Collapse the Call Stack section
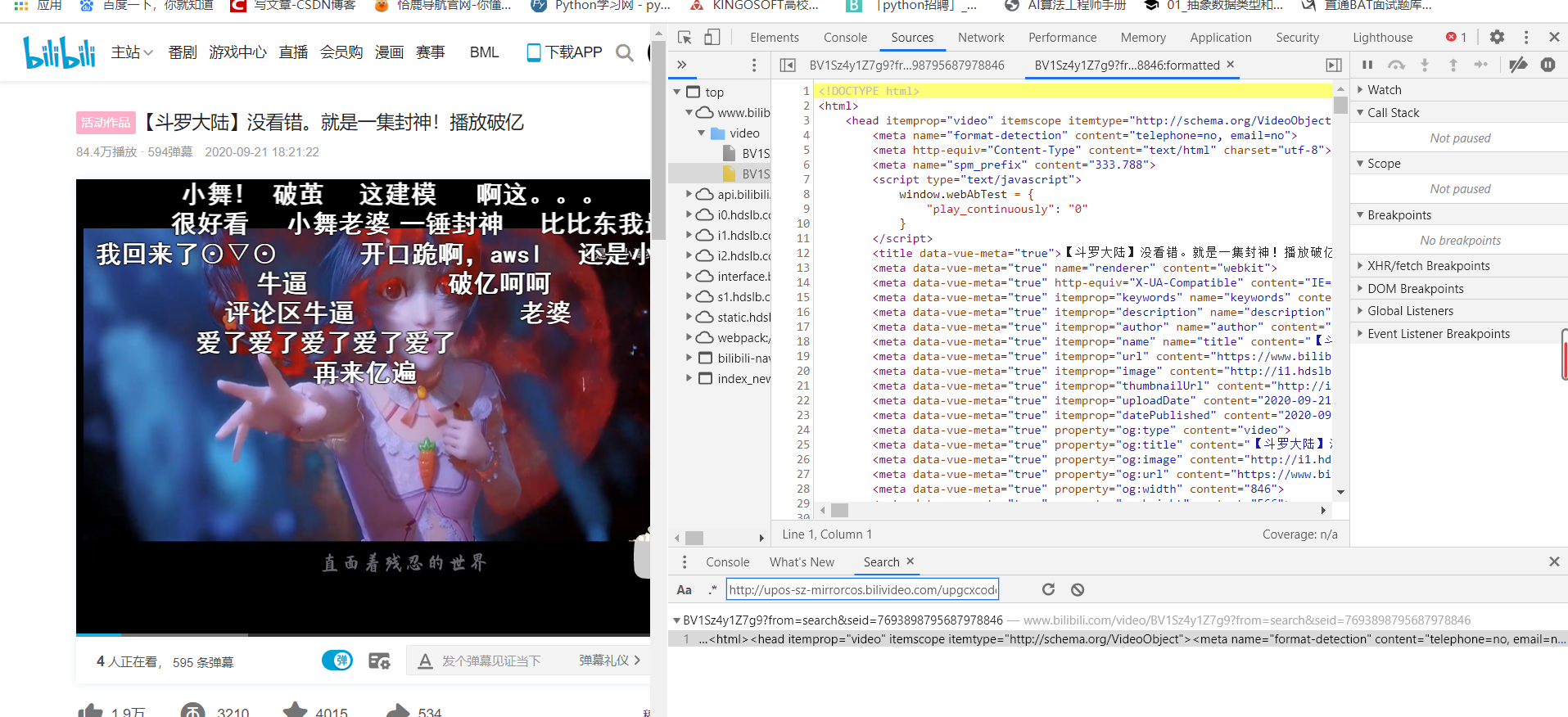The height and width of the screenshot is (717, 1568). [1360, 112]
